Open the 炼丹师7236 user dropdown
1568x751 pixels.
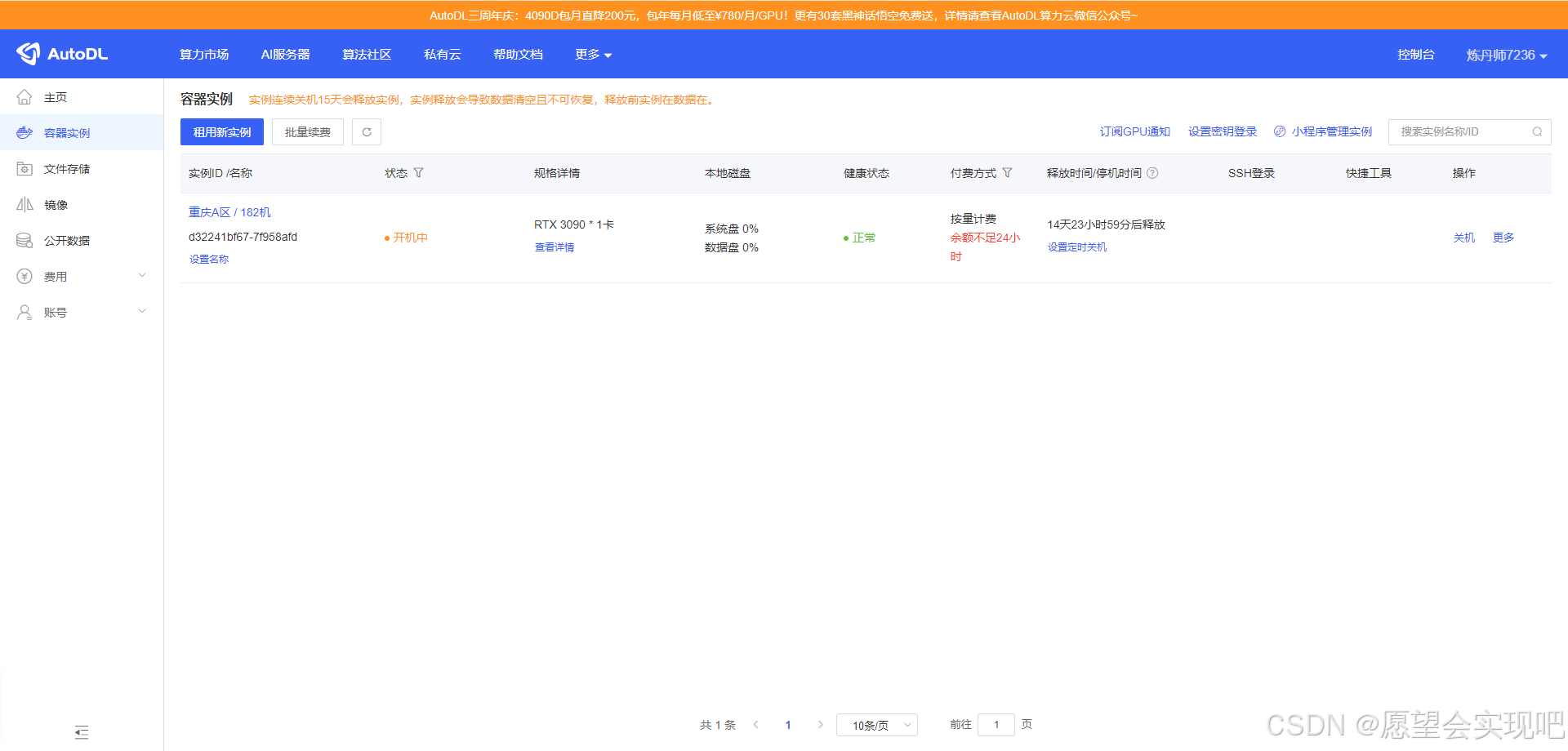tap(1507, 55)
